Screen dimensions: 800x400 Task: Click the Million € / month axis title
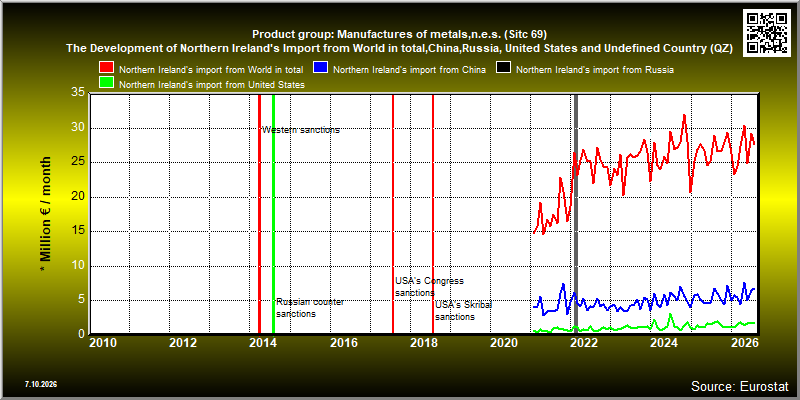point(46,214)
